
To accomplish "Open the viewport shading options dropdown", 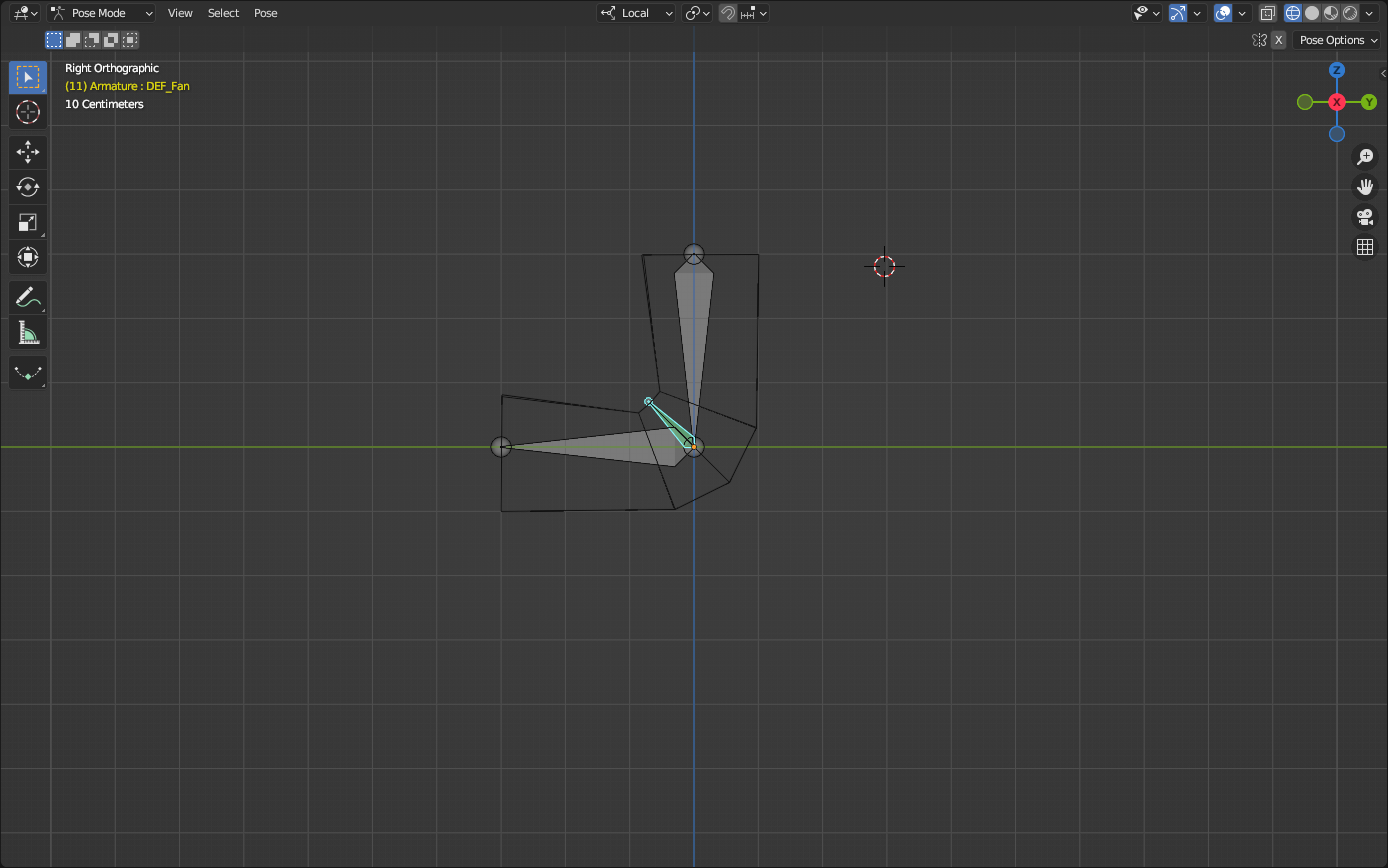I will [x=1369, y=13].
